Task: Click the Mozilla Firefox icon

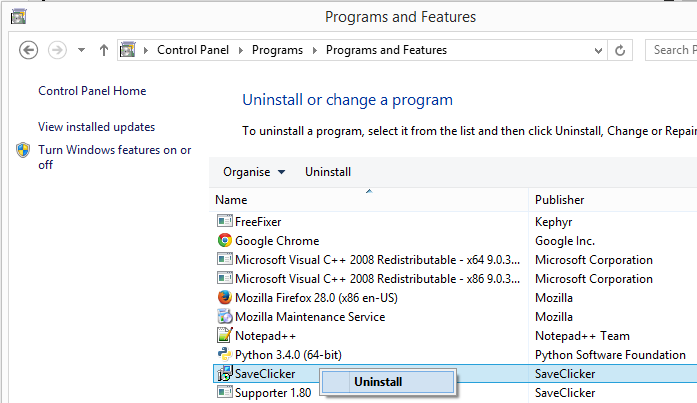Action: [225, 297]
